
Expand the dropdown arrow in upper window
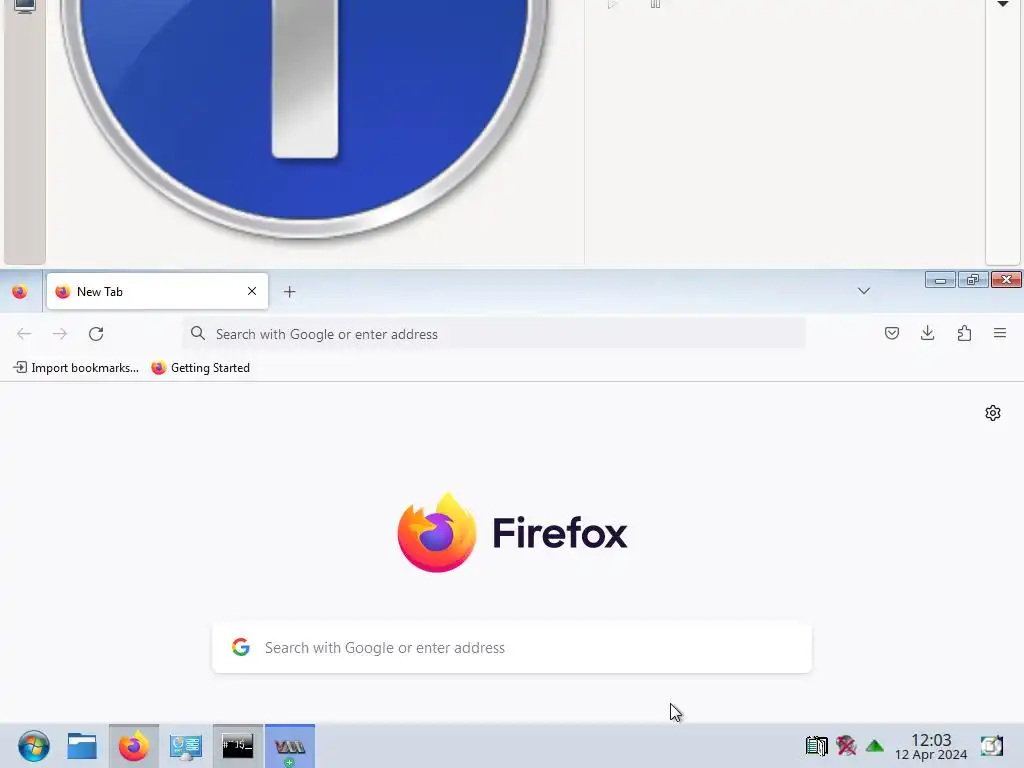(1002, 4)
